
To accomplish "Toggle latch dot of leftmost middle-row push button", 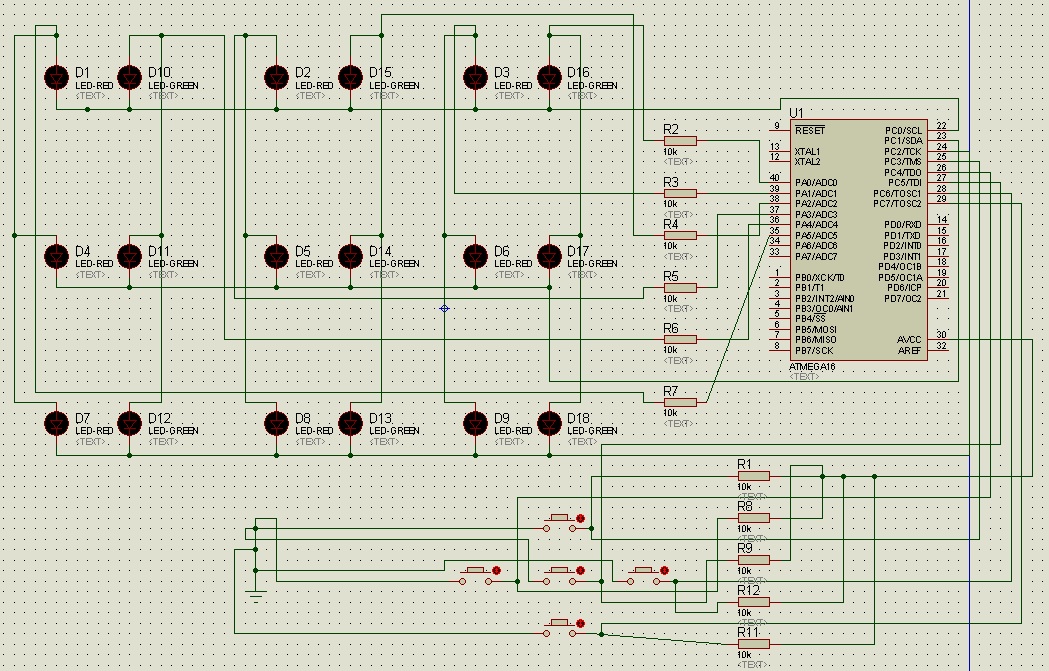I will click(496, 571).
